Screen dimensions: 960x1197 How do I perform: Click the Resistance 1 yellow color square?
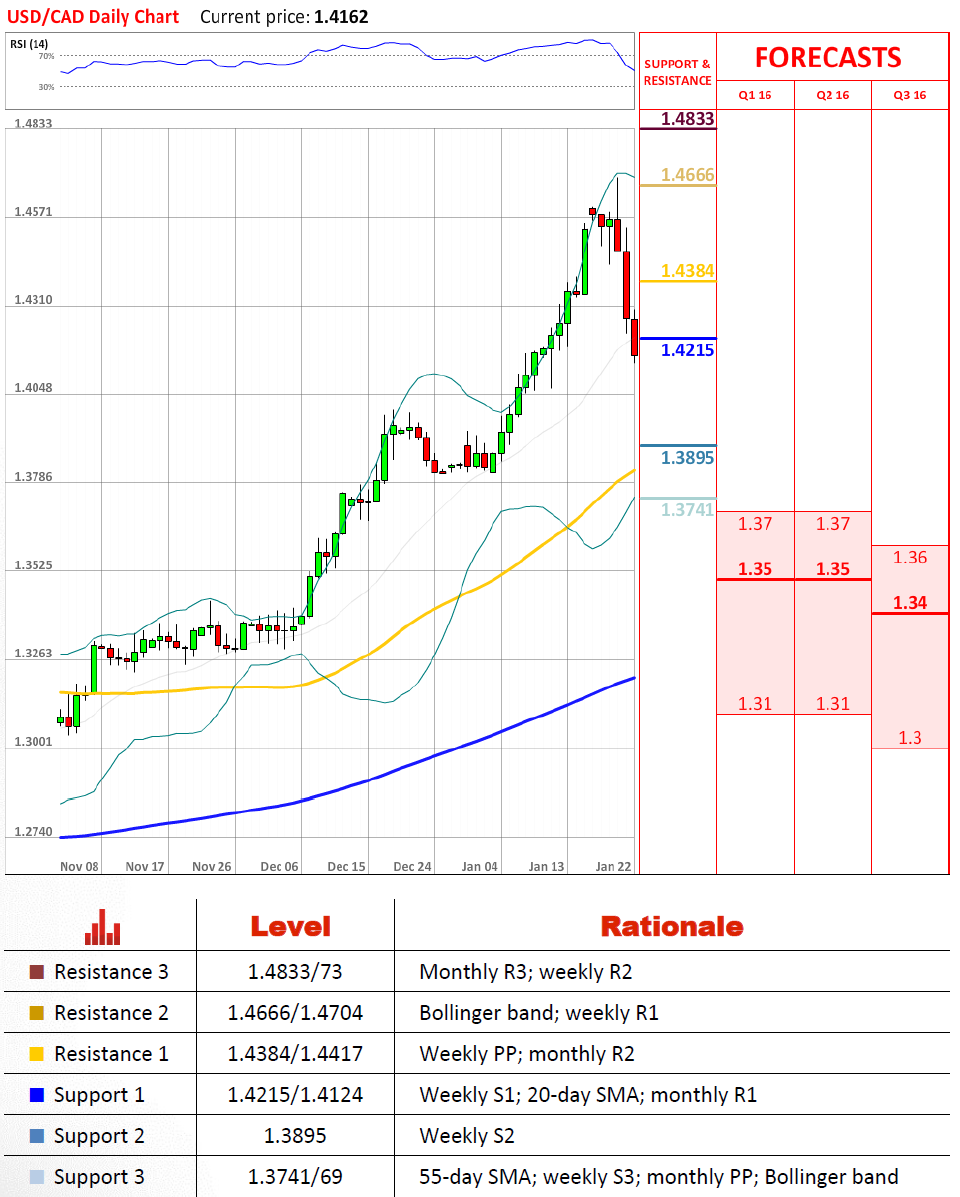point(37,1054)
